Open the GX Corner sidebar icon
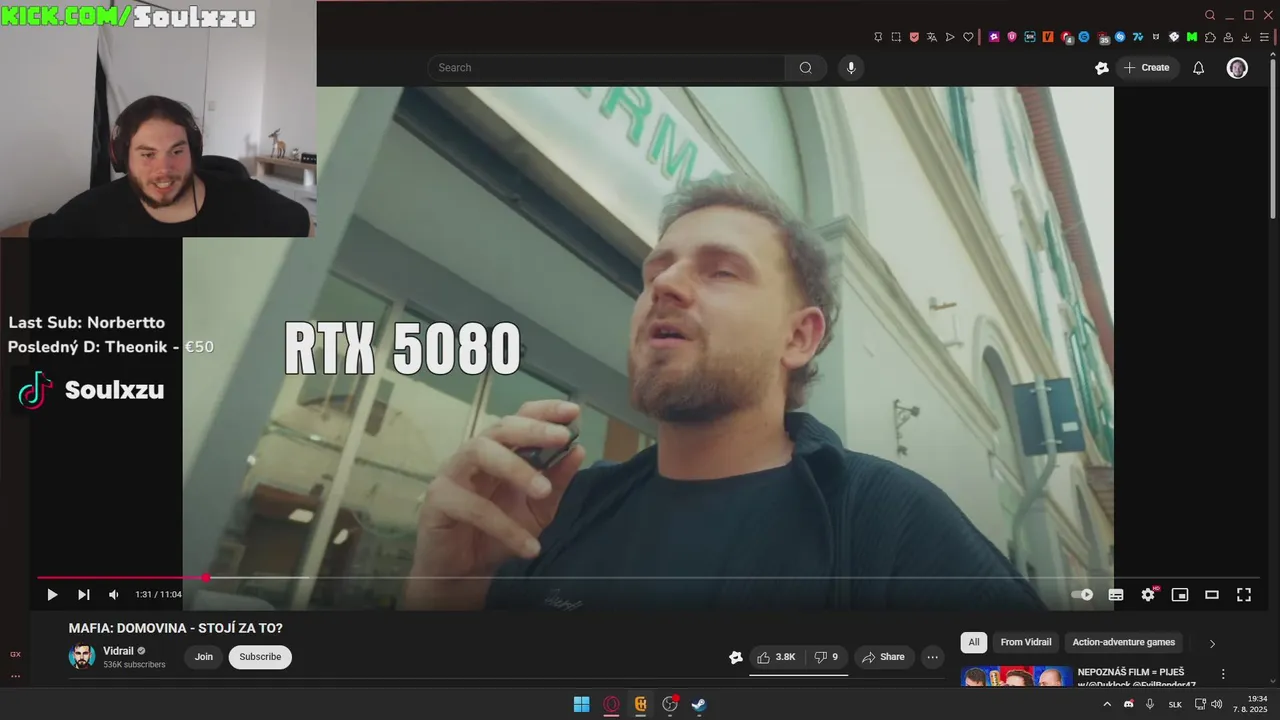Screen dimensions: 1280x720 click(x=15, y=654)
